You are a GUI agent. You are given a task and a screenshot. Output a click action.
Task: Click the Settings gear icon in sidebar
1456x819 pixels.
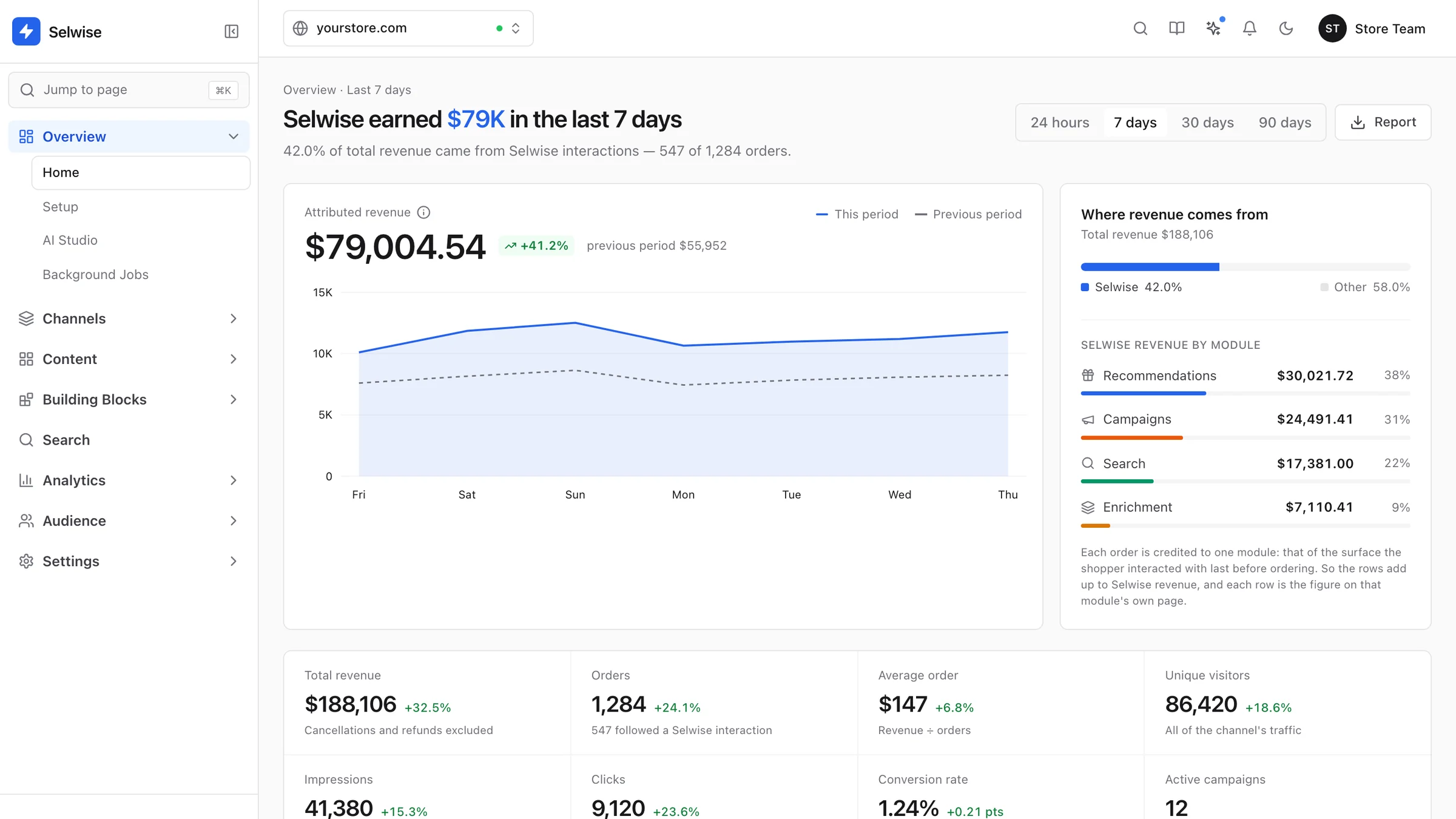point(25,561)
